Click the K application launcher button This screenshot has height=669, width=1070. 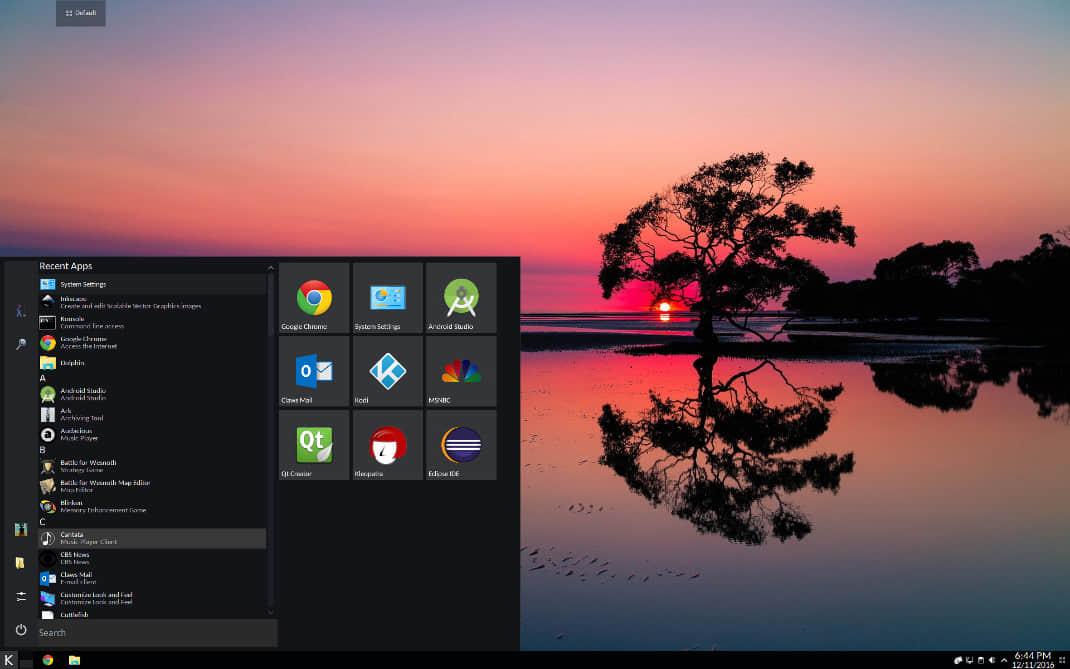coord(11,660)
